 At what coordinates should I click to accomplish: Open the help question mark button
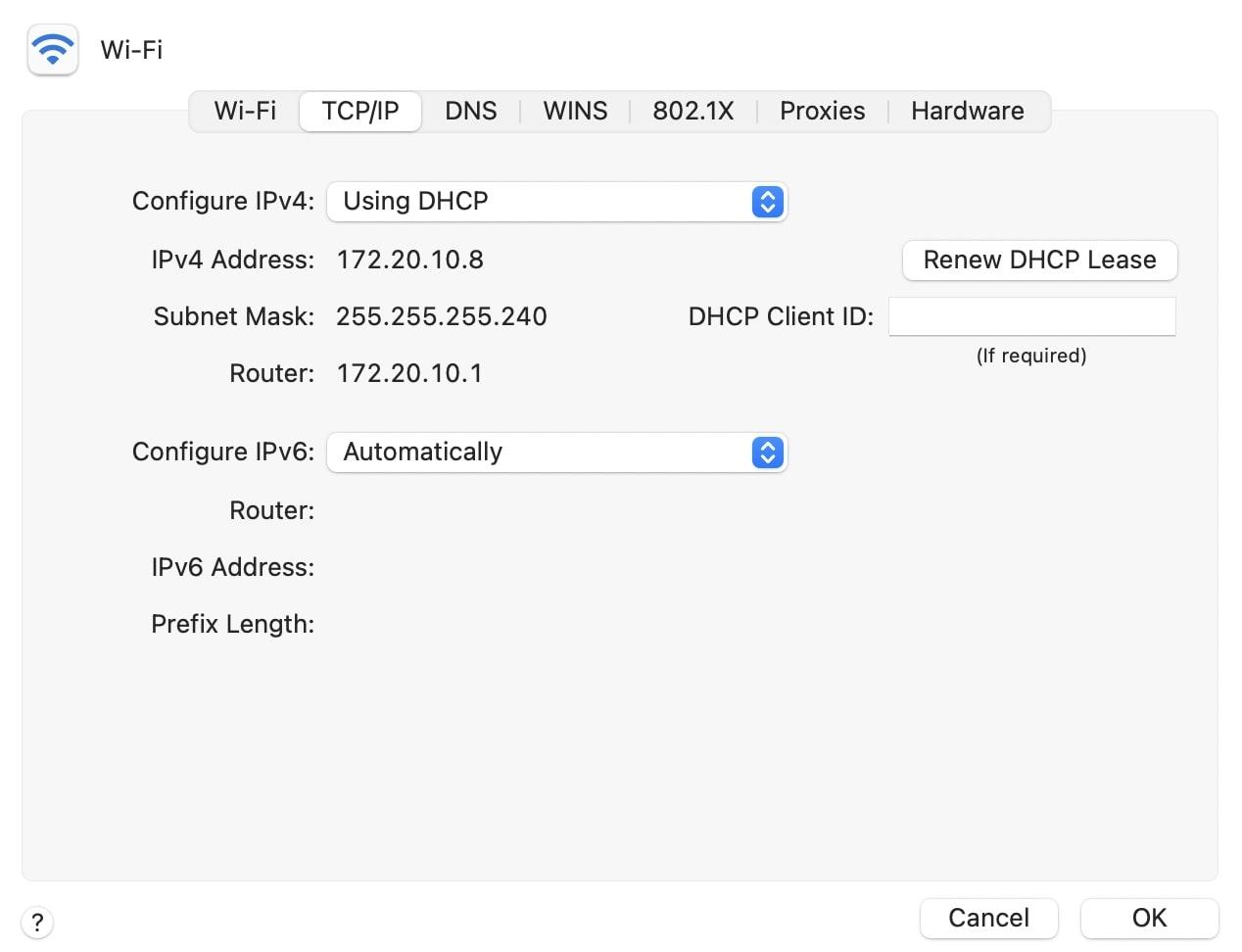click(x=37, y=922)
